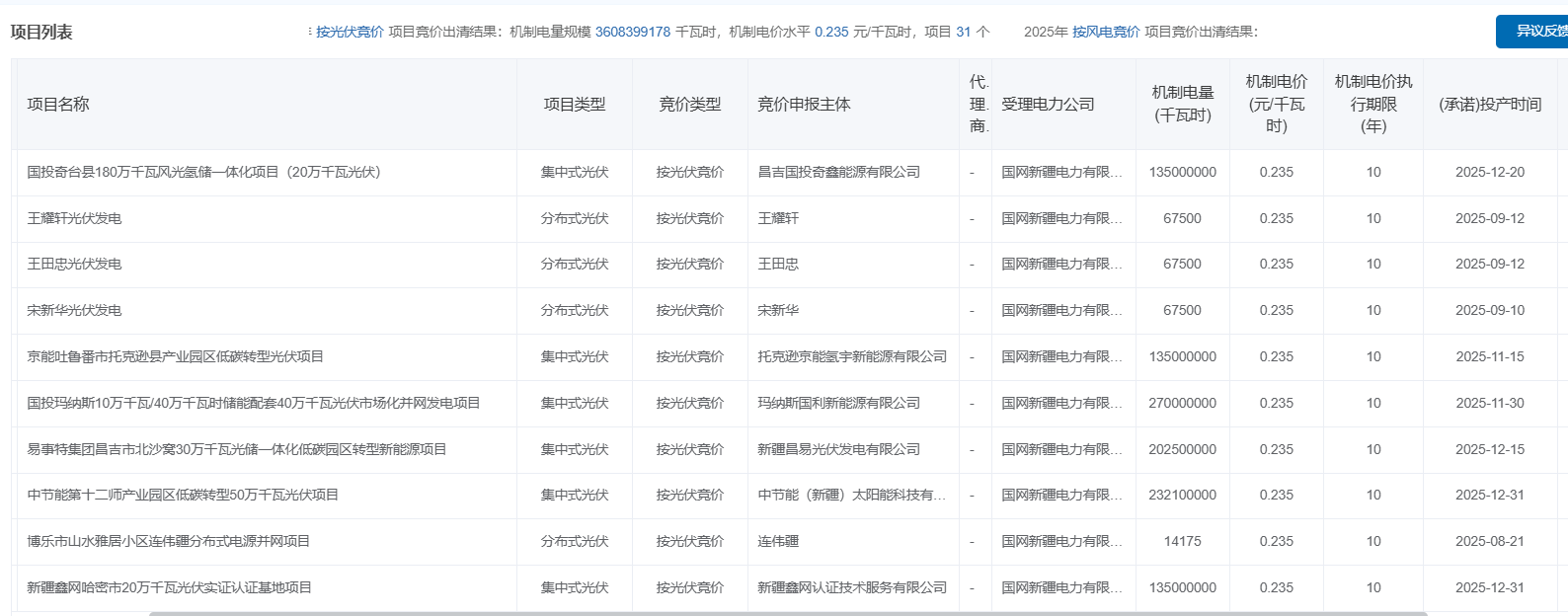The width and height of the screenshot is (1568, 616).
Task: Select the 宋新华光伏发电 project name
Action: coord(75,310)
